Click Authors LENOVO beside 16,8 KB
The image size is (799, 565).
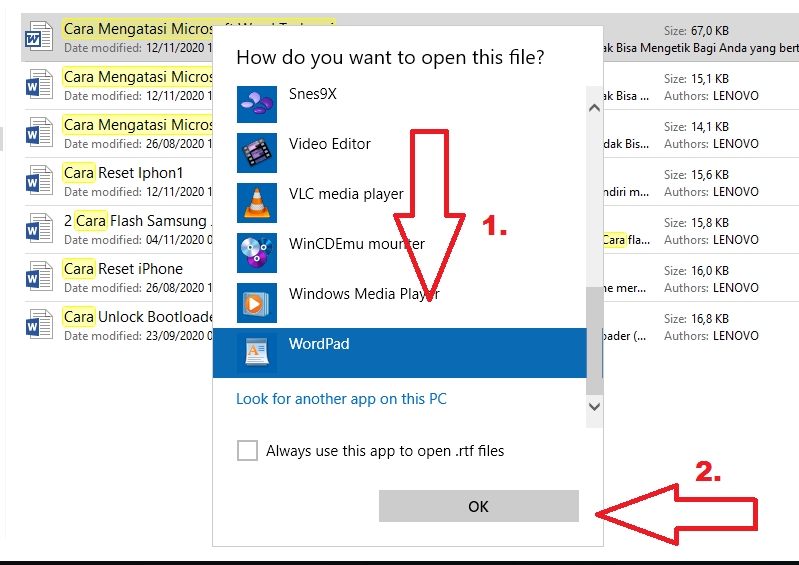click(711, 336)
